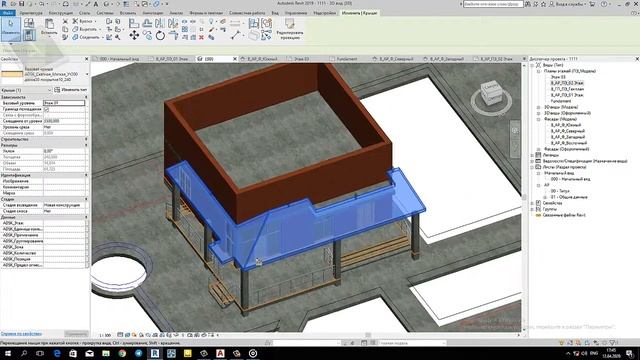
Task: Click the ViewCube in the 3D view
Action: [491, 93]
